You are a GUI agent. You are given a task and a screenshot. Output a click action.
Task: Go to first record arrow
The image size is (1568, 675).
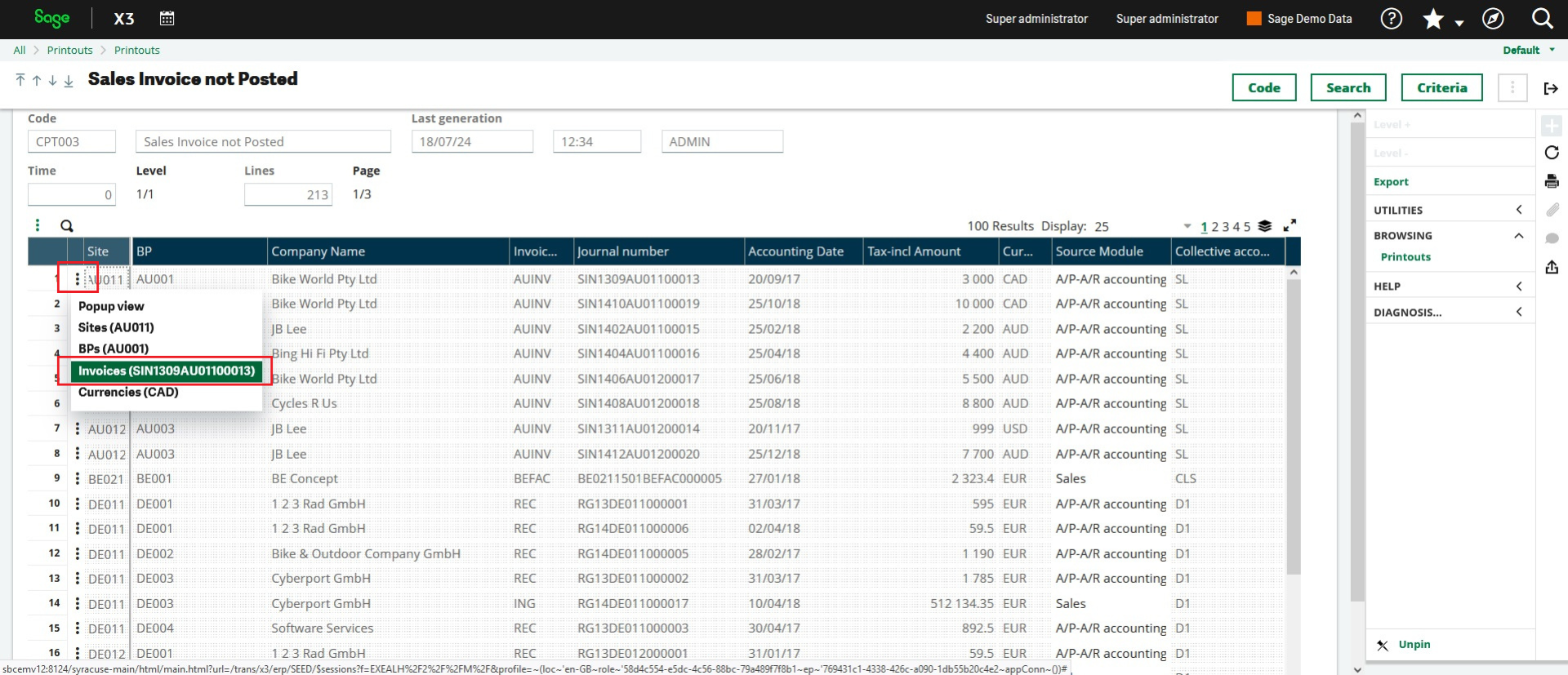tap(20, 80)
